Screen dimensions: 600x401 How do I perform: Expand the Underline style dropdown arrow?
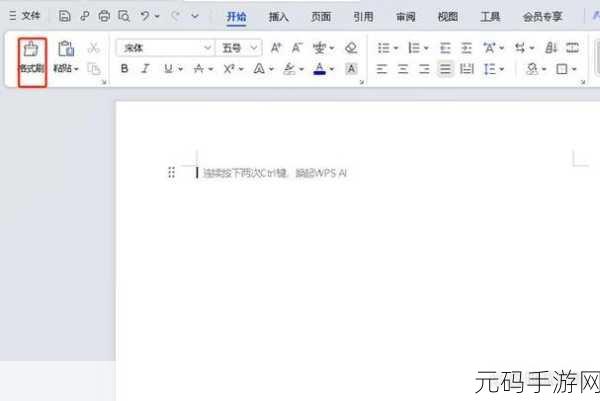(x=181, y=69)
